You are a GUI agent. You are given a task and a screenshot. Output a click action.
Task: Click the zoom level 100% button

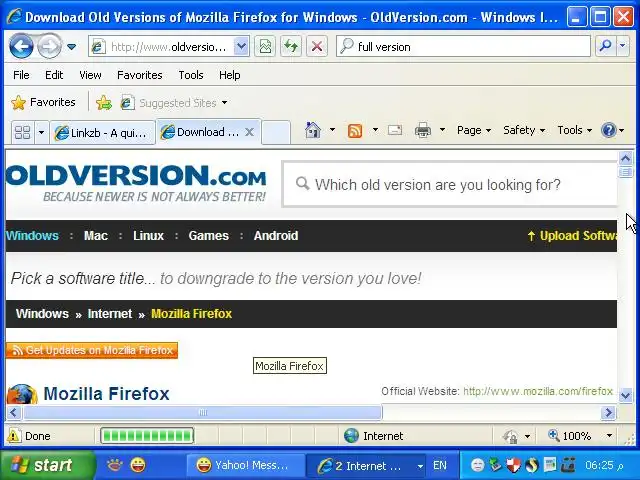click(x=569, y=436)
